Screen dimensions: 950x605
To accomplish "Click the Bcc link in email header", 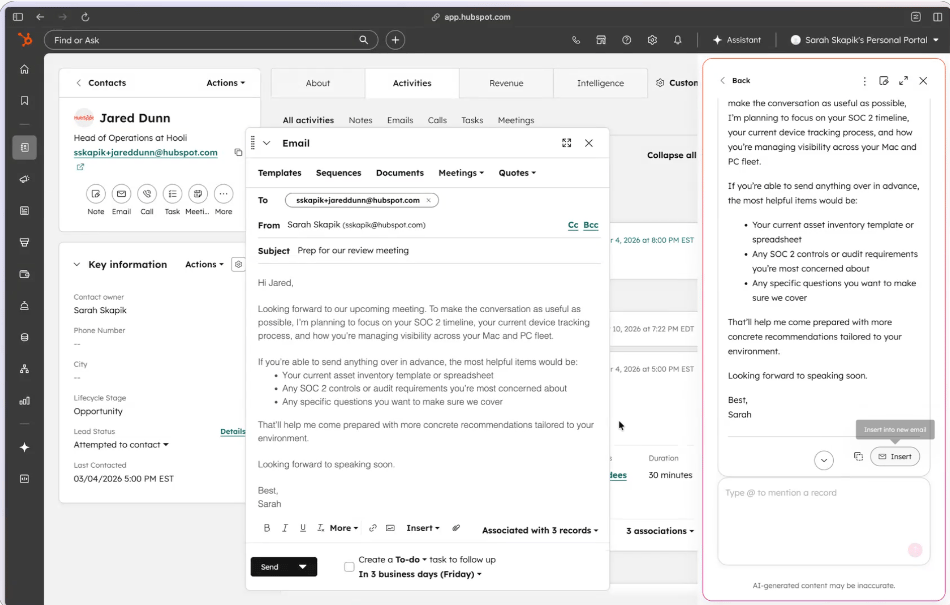I will pyautogui.click(x=591, y=225).
